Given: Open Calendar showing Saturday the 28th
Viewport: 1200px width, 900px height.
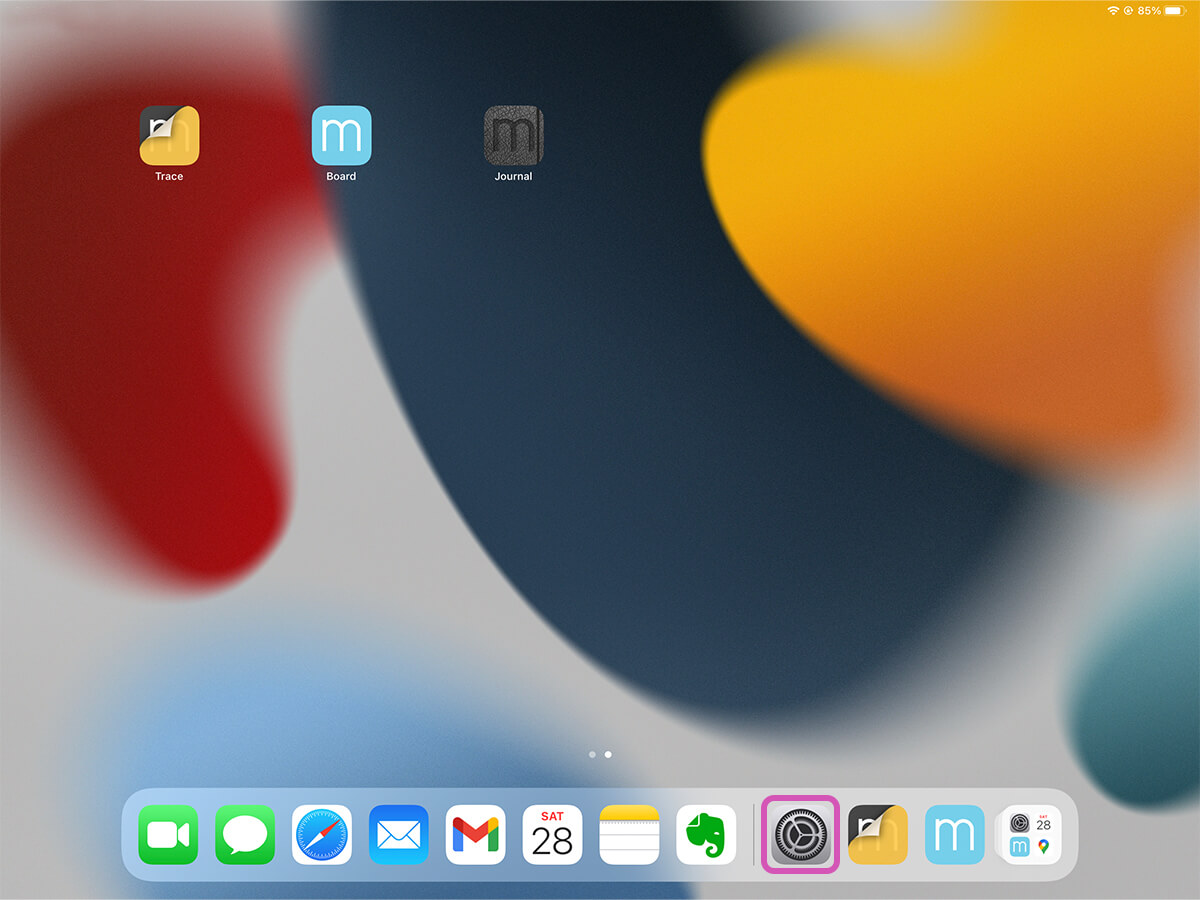Looking at the screenshot, I should 553,833.
